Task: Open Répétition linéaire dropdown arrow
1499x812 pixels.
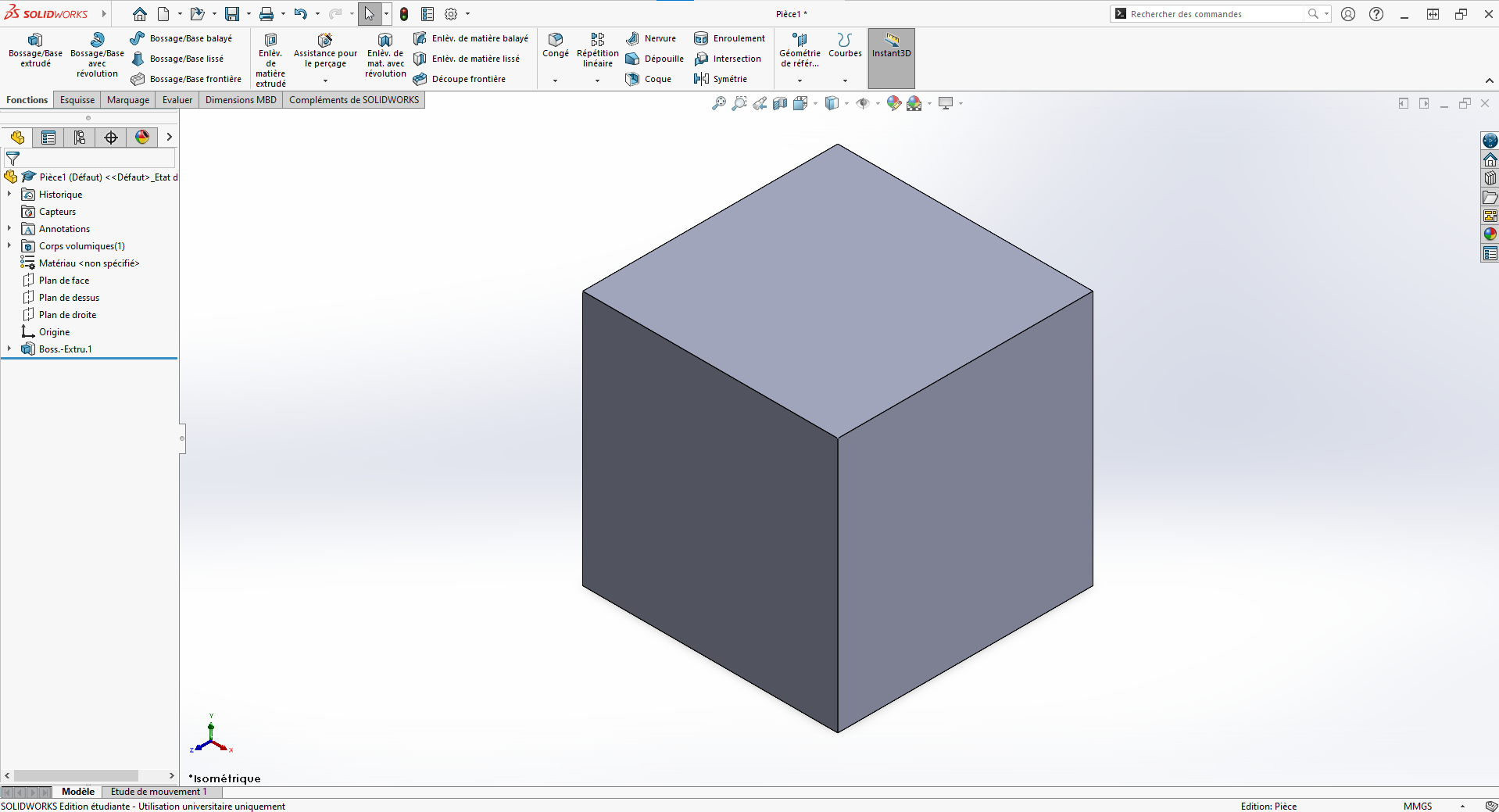Action: (598, 80)
